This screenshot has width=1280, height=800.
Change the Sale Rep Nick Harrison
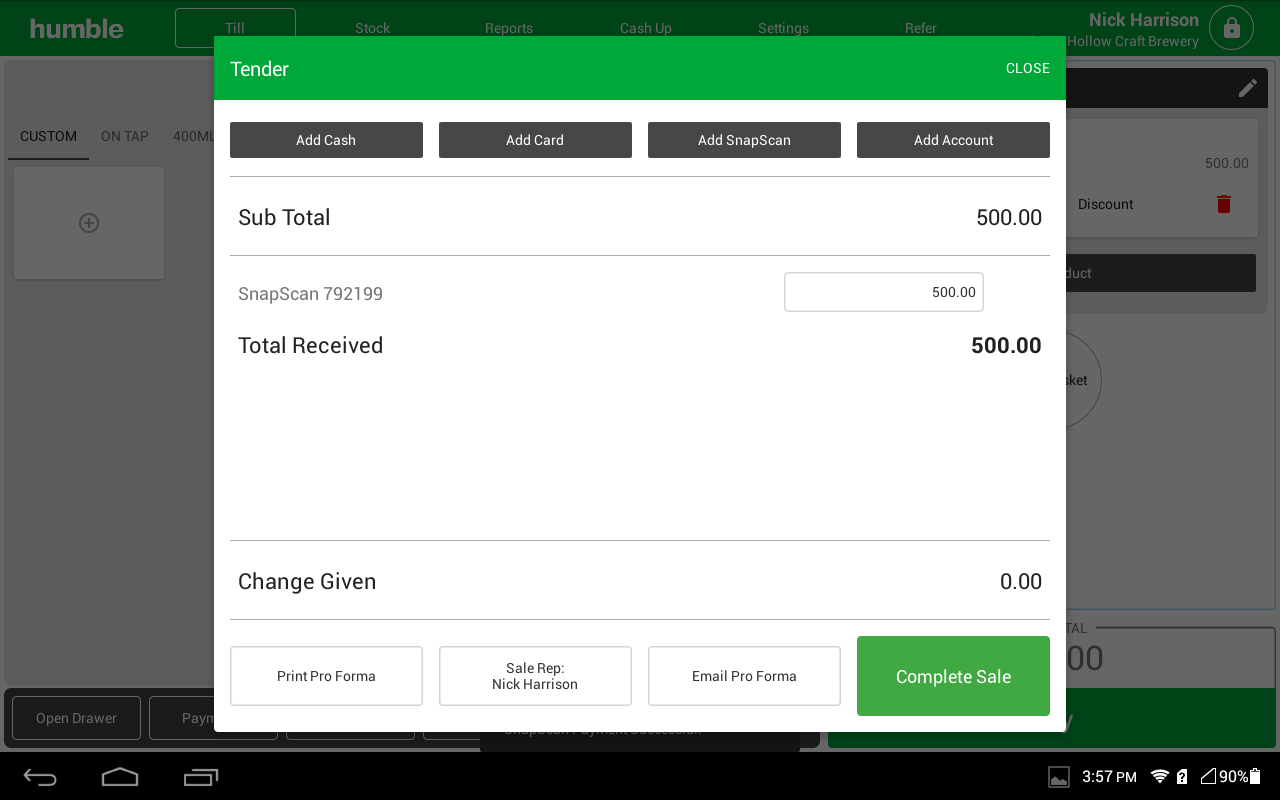535,676
